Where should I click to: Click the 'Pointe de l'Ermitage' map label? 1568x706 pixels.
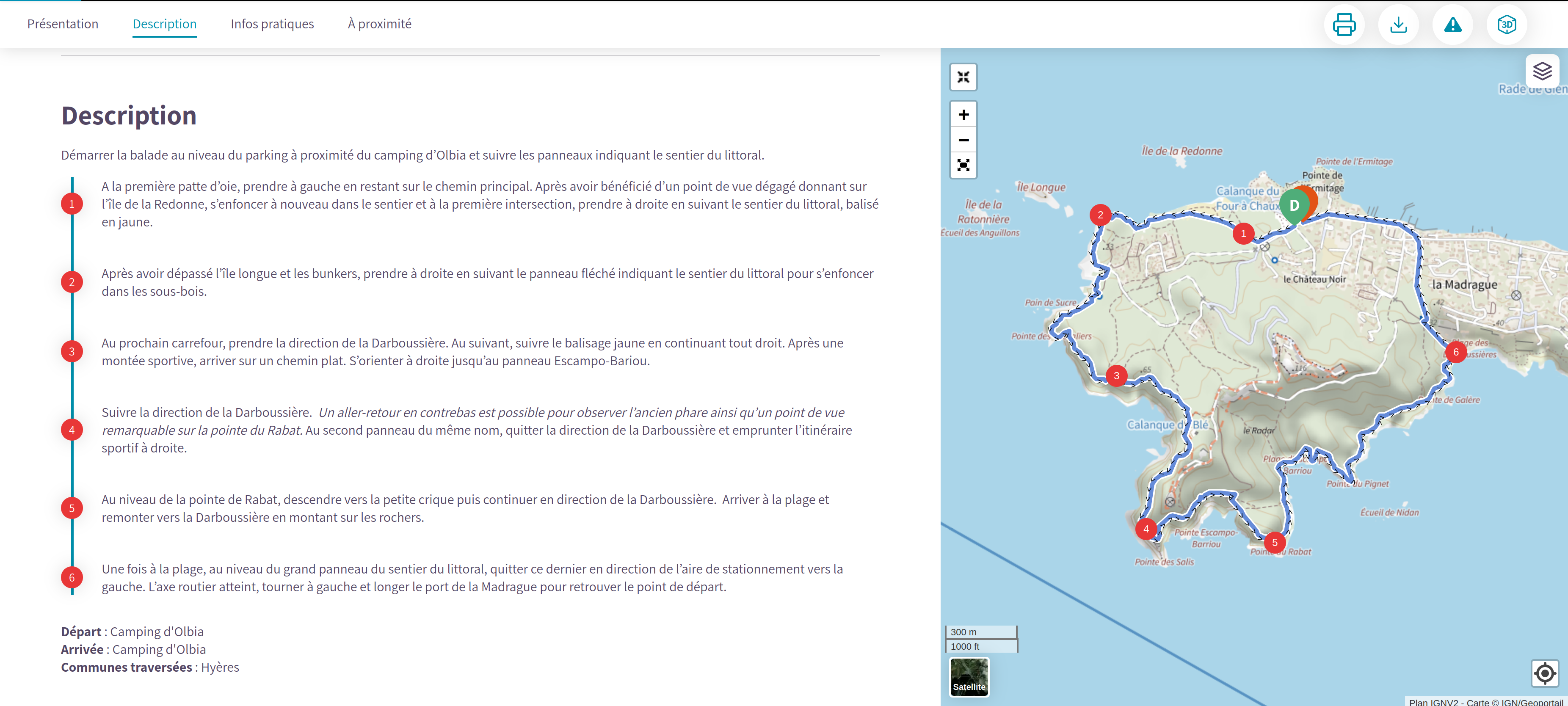[1354, 161]
